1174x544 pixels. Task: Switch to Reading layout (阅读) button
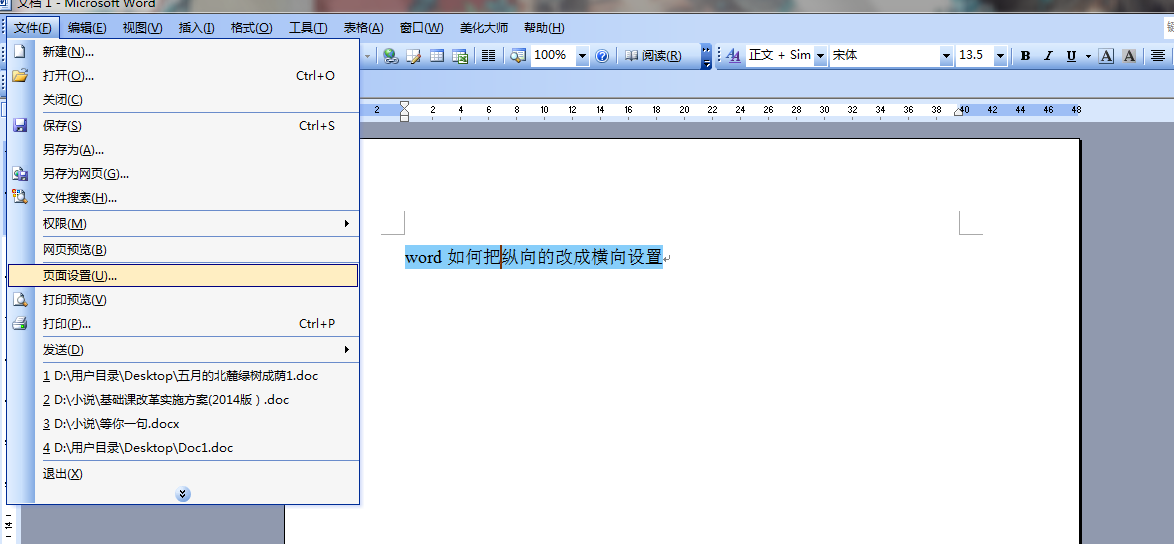coord(653,55)
